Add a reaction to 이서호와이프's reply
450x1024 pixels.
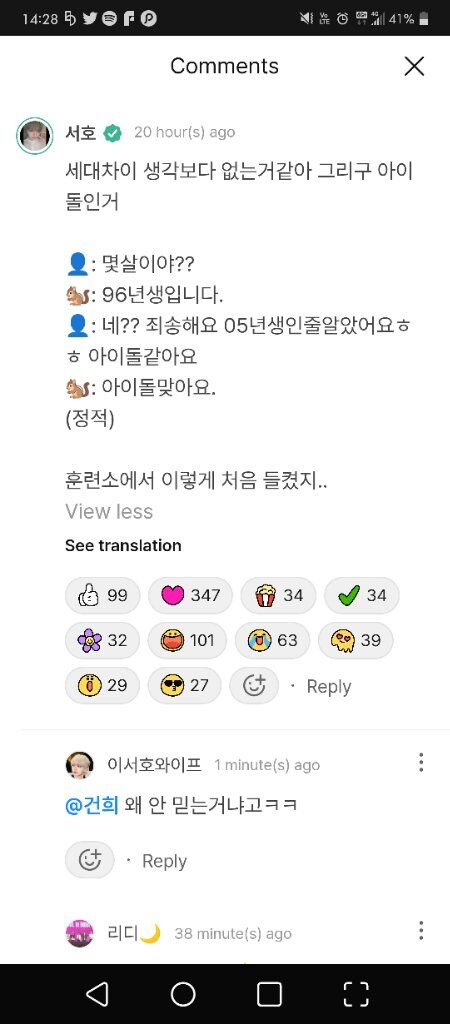[89, 860]
